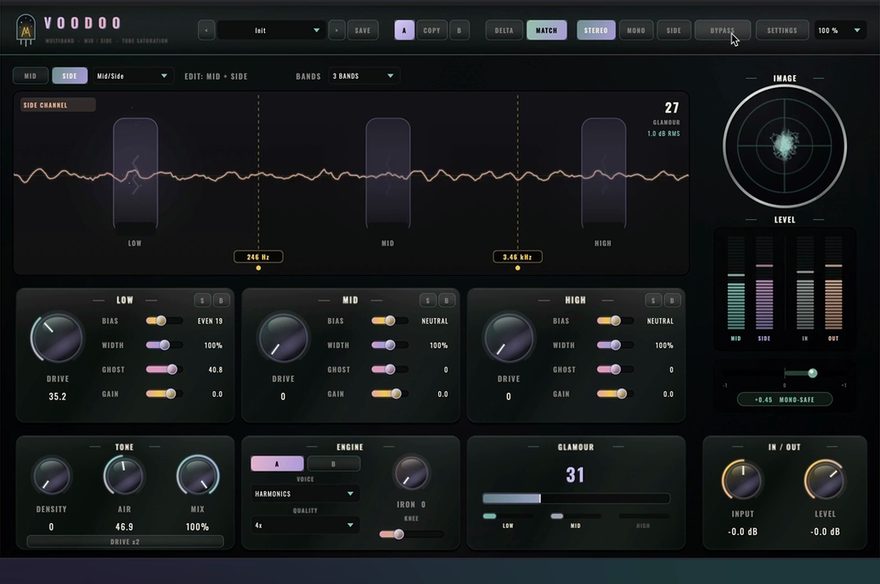Adjust the High band Gain slider
880x584 pixels.
tap(615, 394)
